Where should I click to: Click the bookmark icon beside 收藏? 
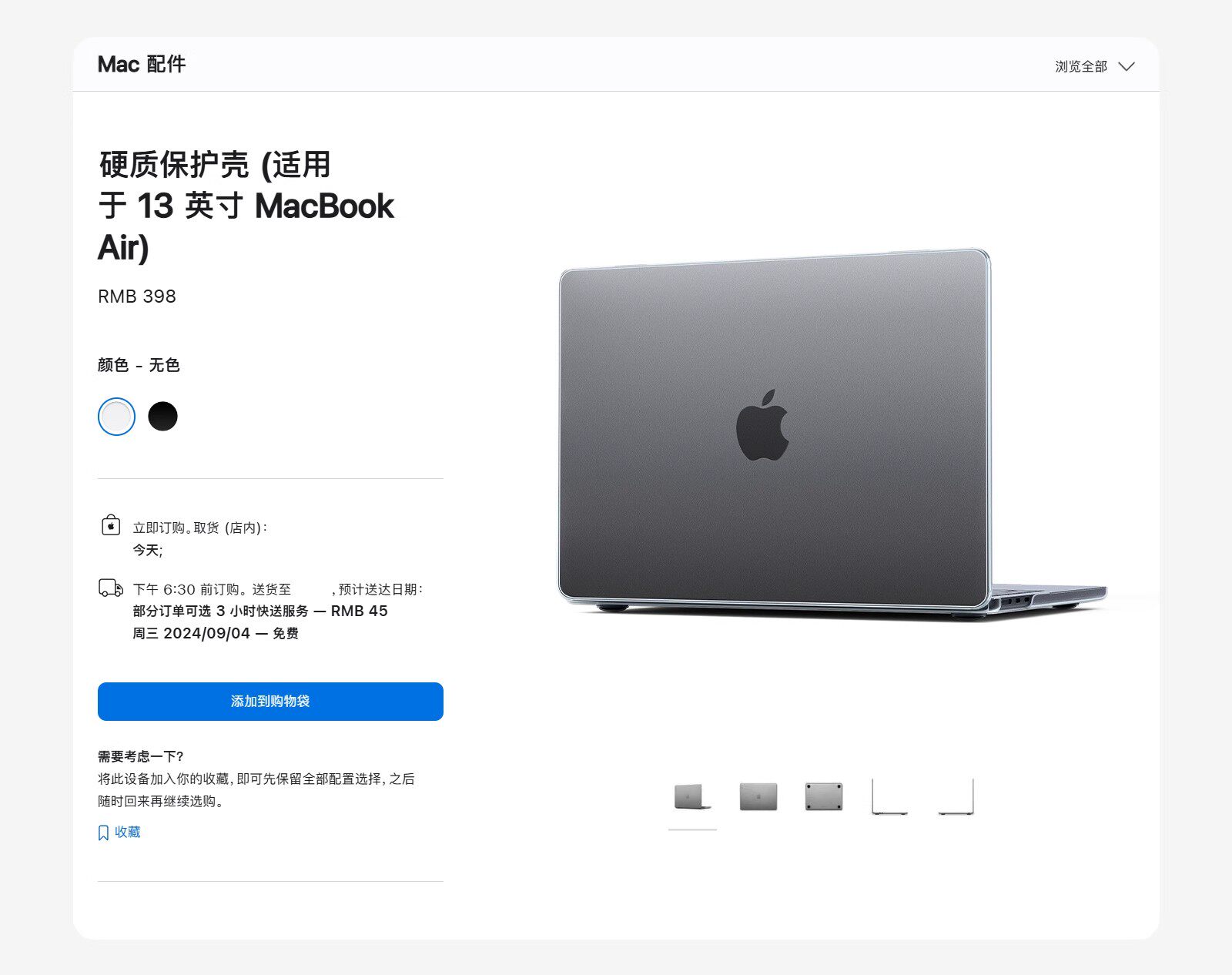[x=103, y=833]
